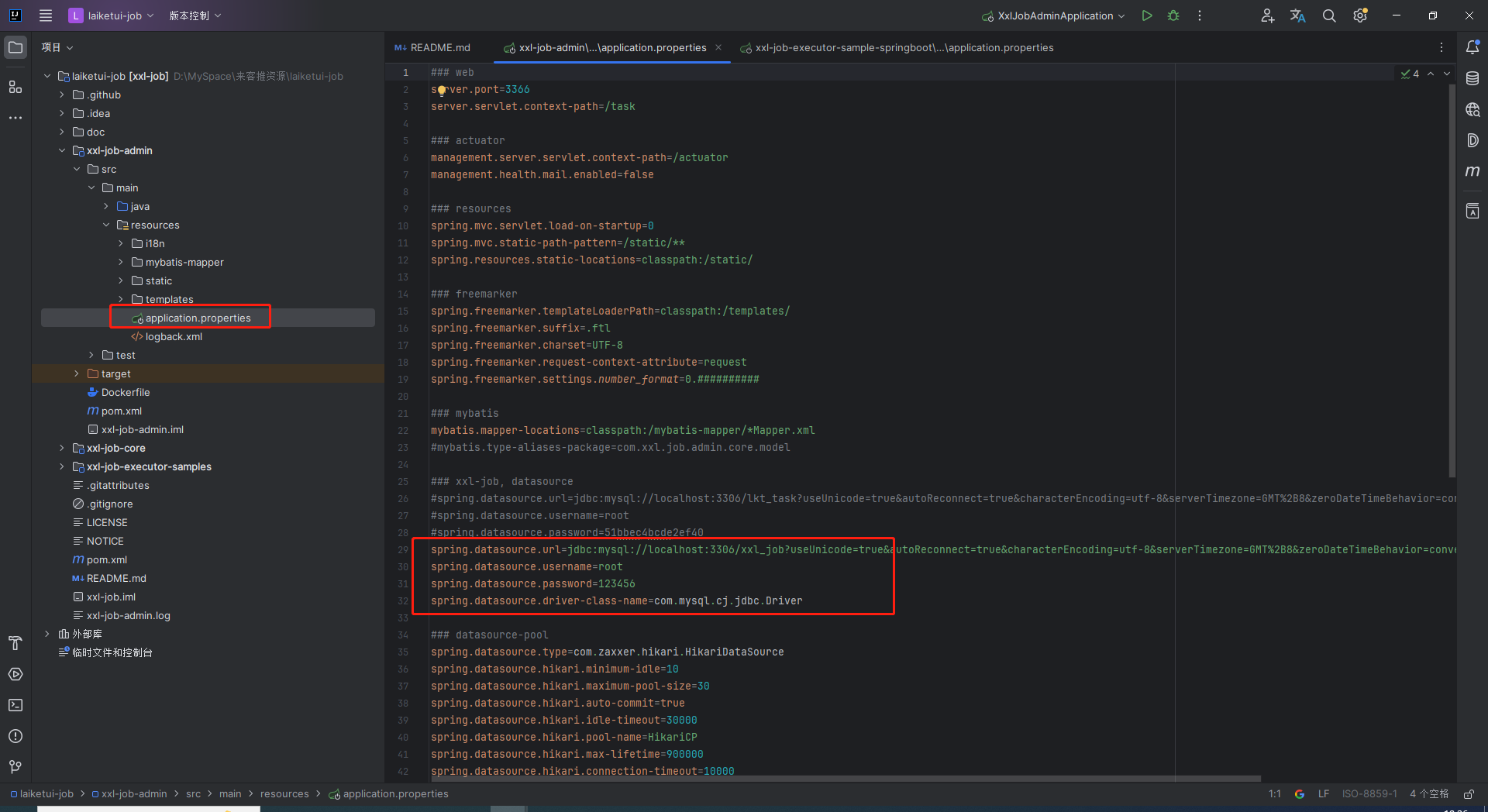This screenshot has height=812, width=1488.
Task: Click the Search Everywhere magnifier icon
Action: (x=1329, y=15)
